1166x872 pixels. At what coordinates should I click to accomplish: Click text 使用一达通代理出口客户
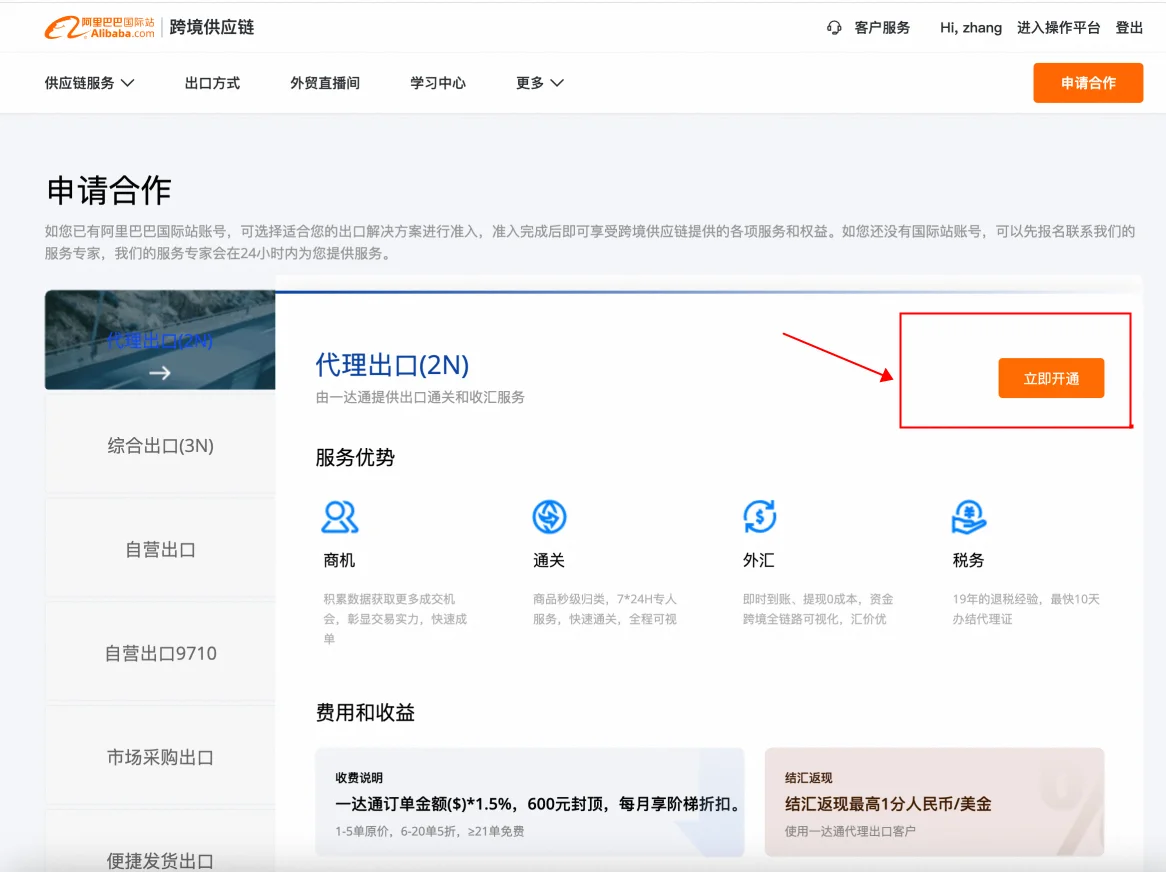coord(850,831)
